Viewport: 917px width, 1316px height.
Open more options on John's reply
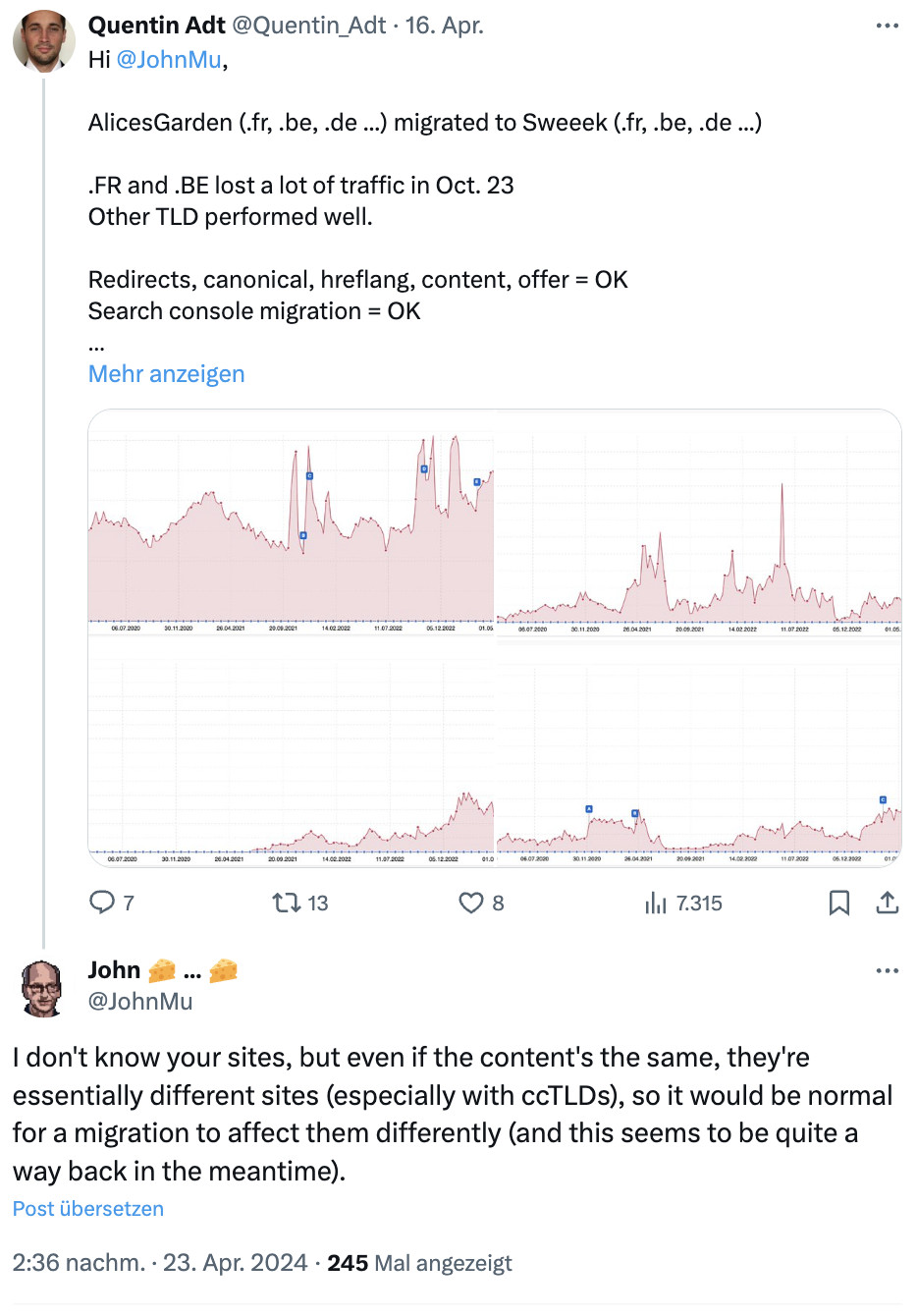pyautogui.click(x=888, y=970)
